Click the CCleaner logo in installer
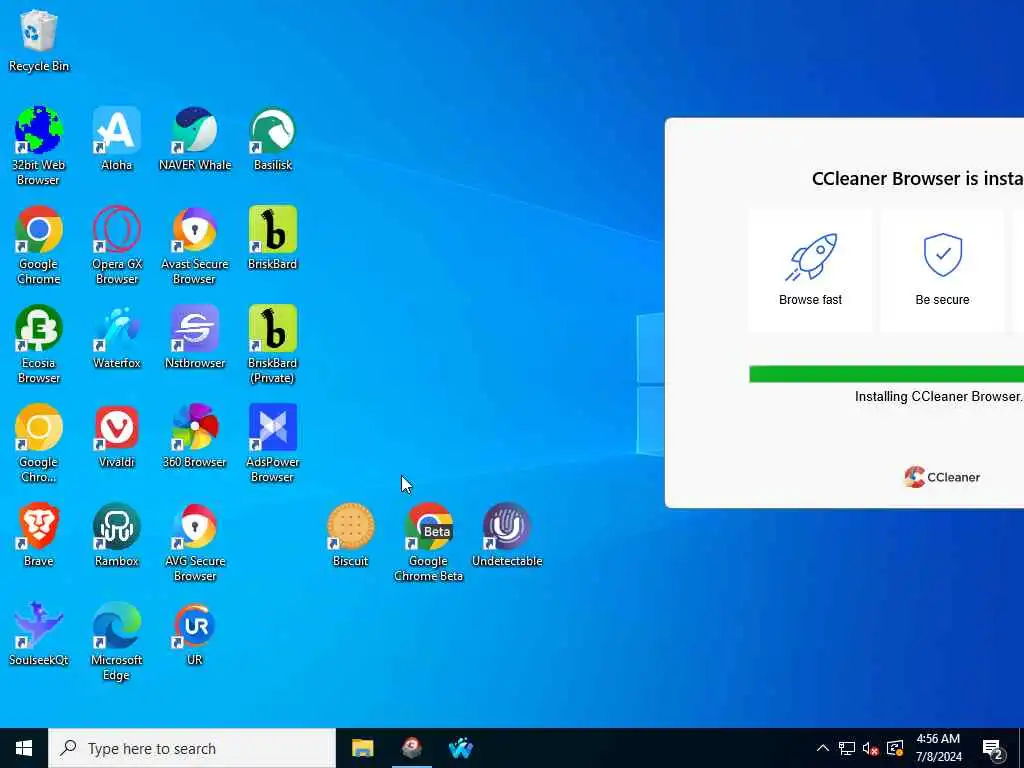 (942, 477)
